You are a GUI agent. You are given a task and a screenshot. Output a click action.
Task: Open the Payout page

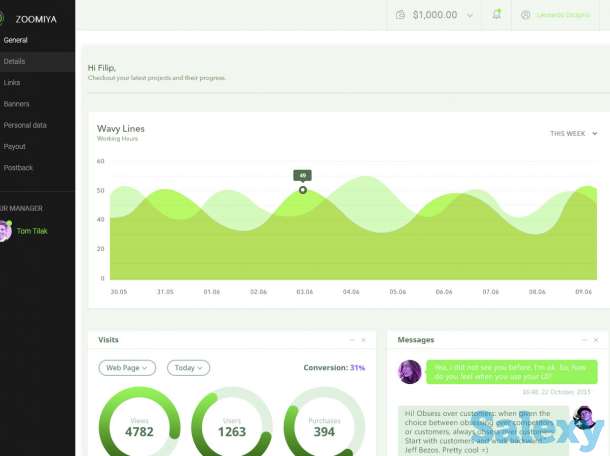pyautogui.click(x=14, y=147)
